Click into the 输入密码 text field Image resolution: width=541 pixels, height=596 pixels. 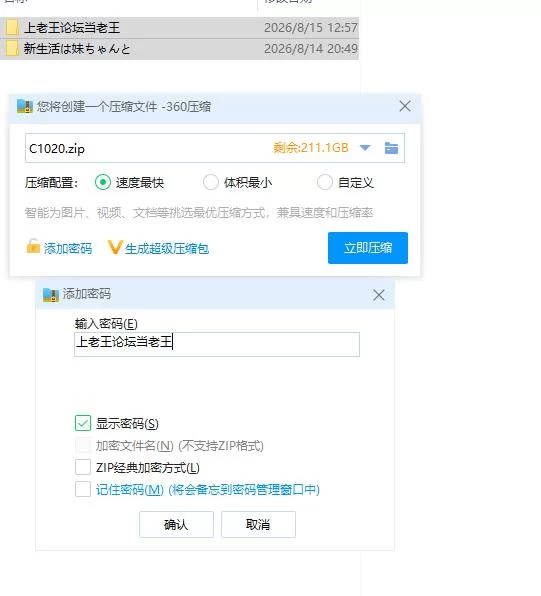(x=217, y=344)
